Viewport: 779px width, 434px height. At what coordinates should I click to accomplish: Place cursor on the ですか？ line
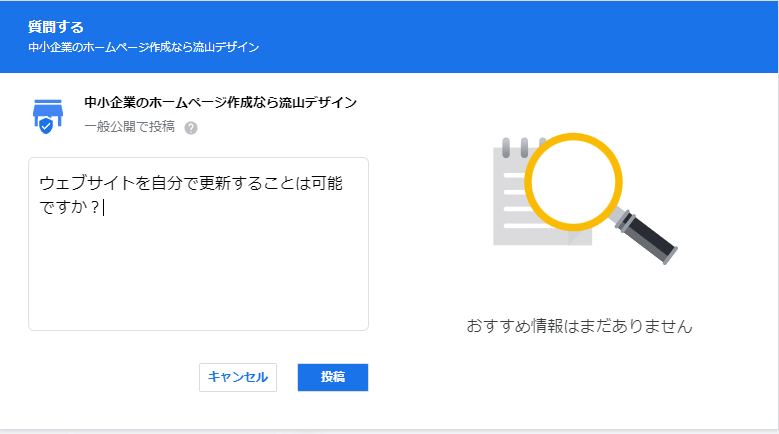[x=70, y=208]
